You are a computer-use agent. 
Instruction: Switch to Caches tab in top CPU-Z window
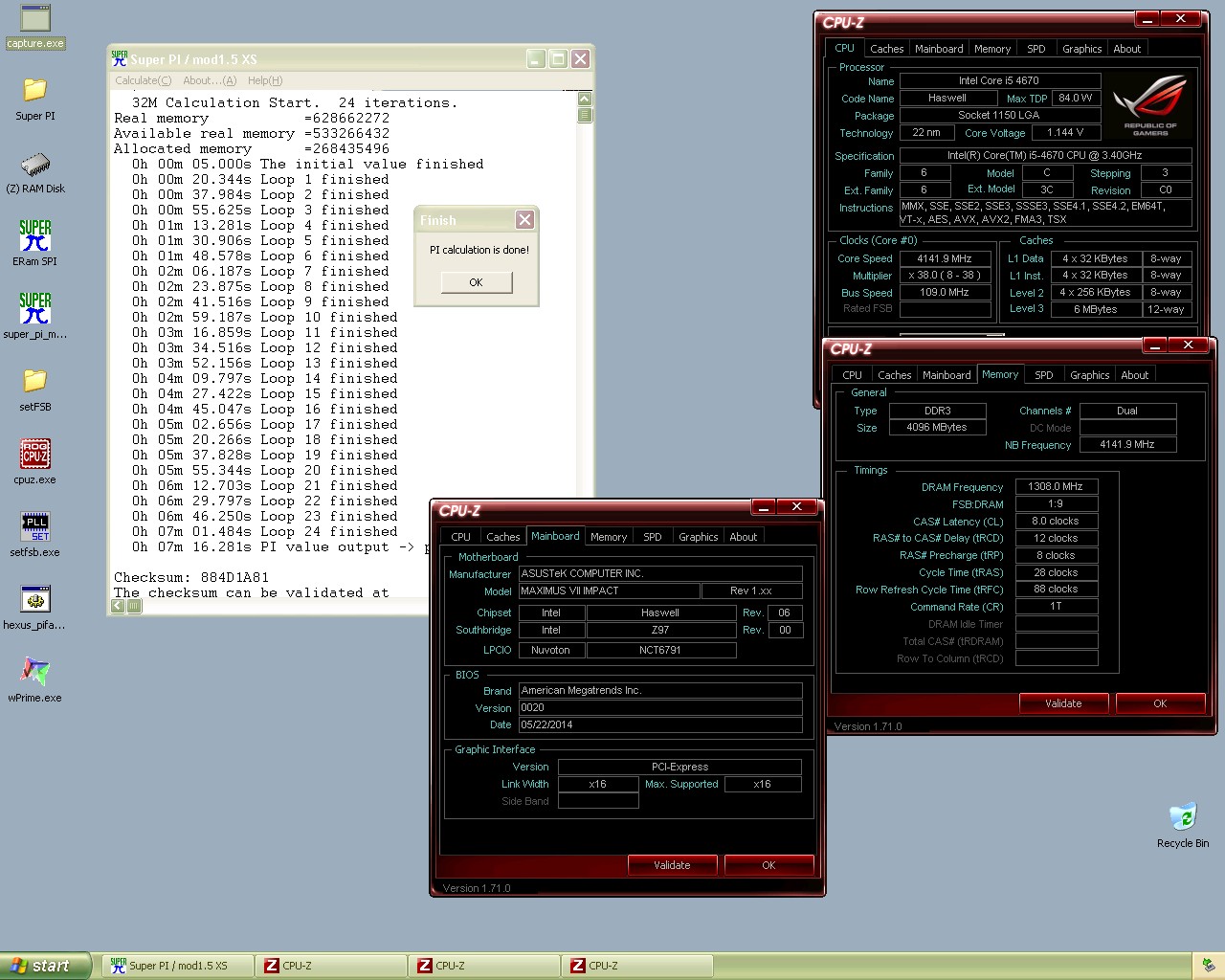pos(886,49)
